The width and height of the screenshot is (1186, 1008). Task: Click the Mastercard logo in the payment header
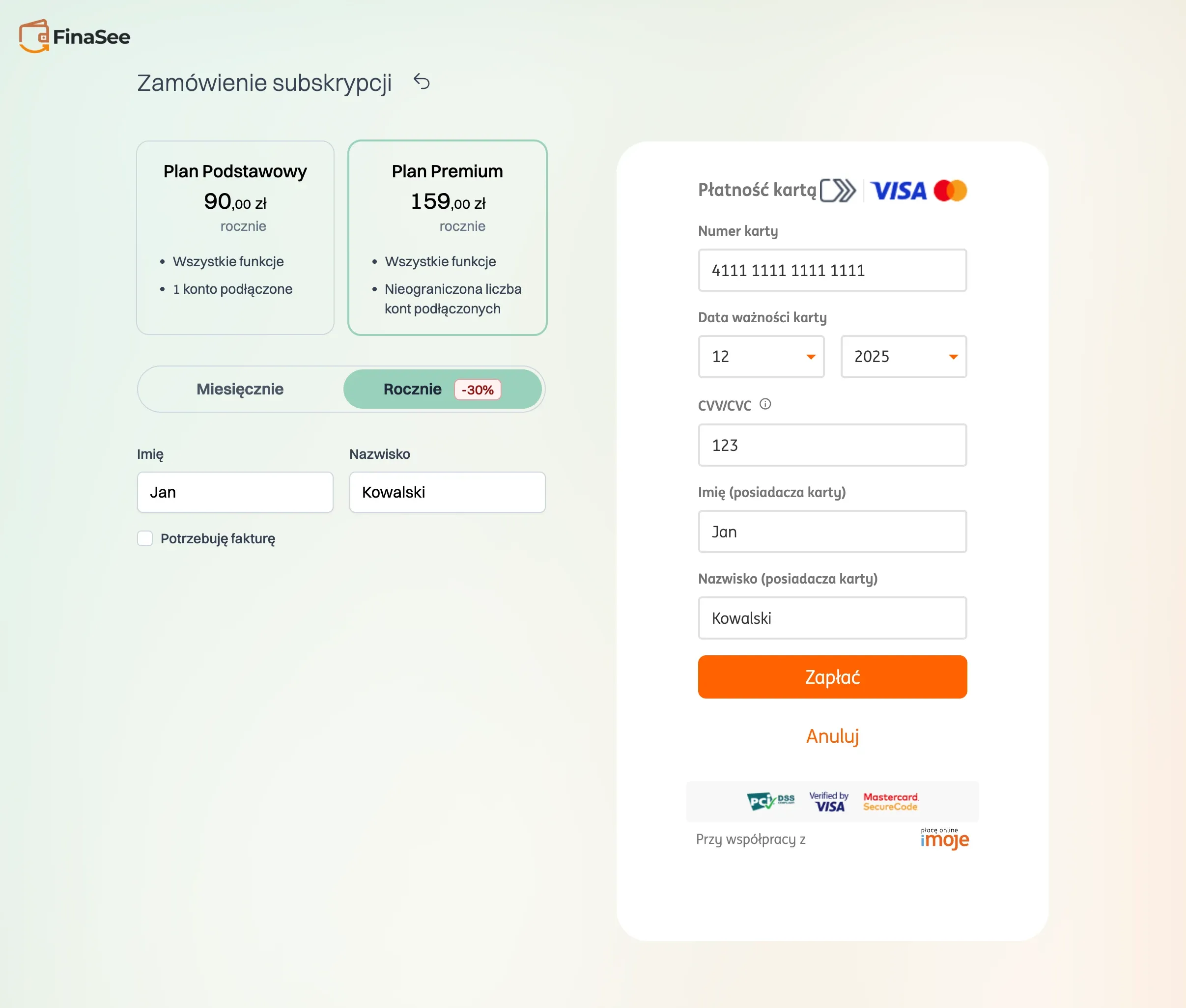tap(950, 191)
